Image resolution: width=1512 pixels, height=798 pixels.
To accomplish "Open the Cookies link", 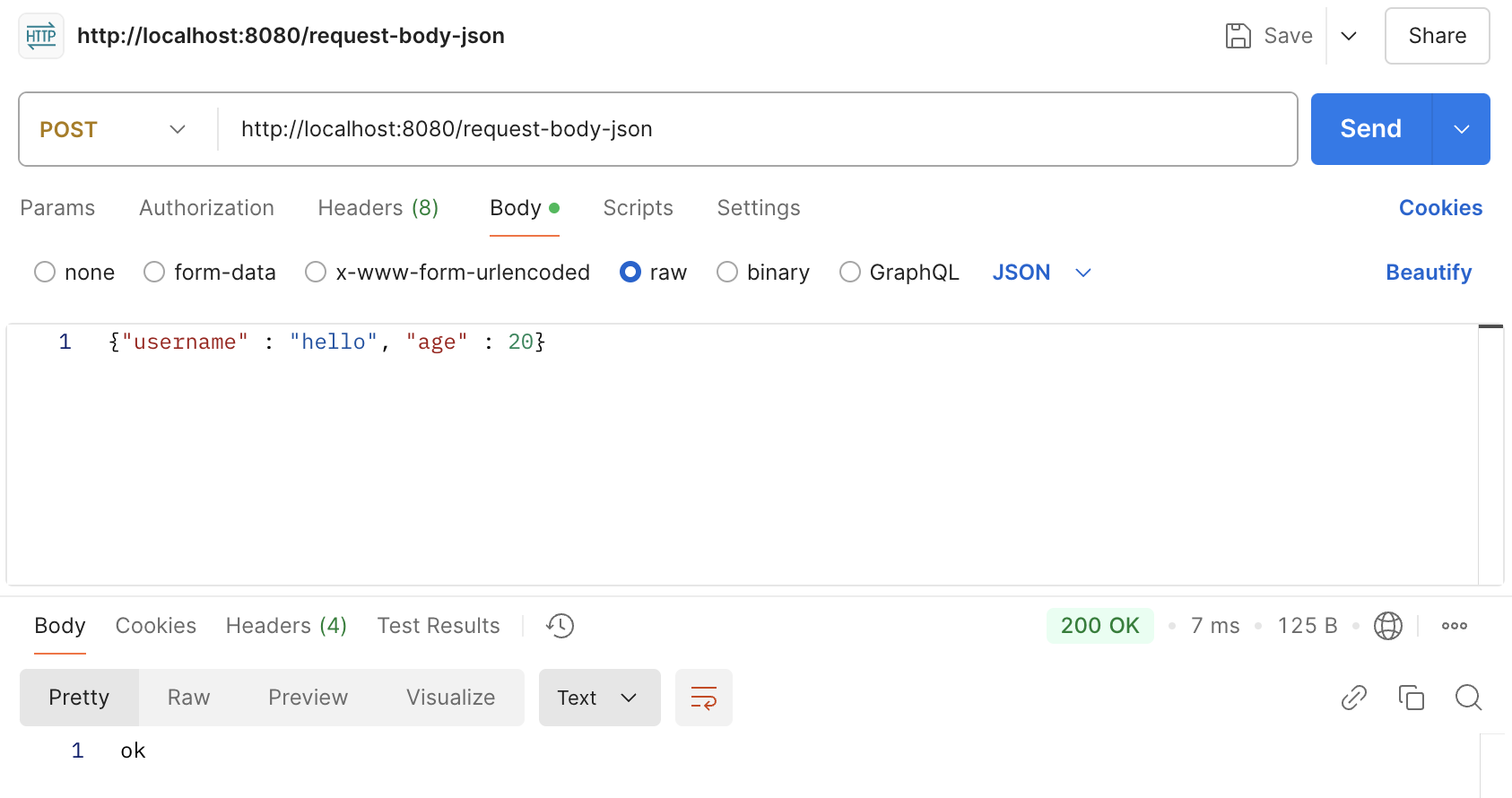I will pos(1441,208).
